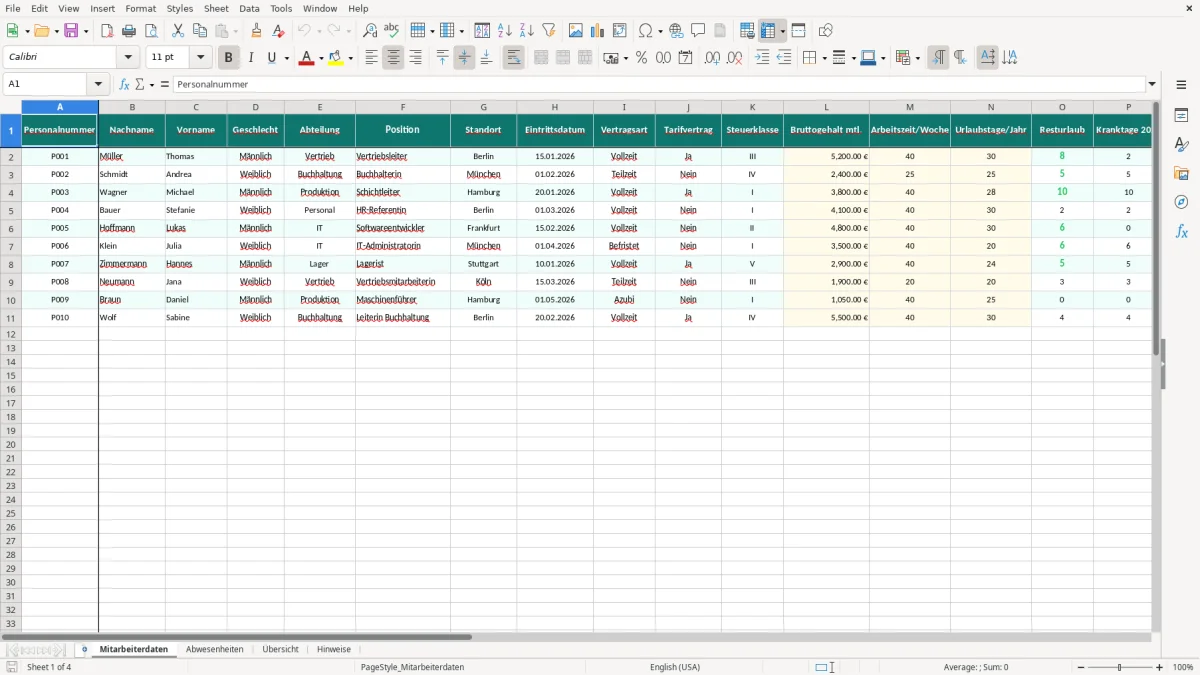This screenshot has height=675, width=1200.
Task: Align cell text left
Action: pyautogui.click(x=372, y=58)
